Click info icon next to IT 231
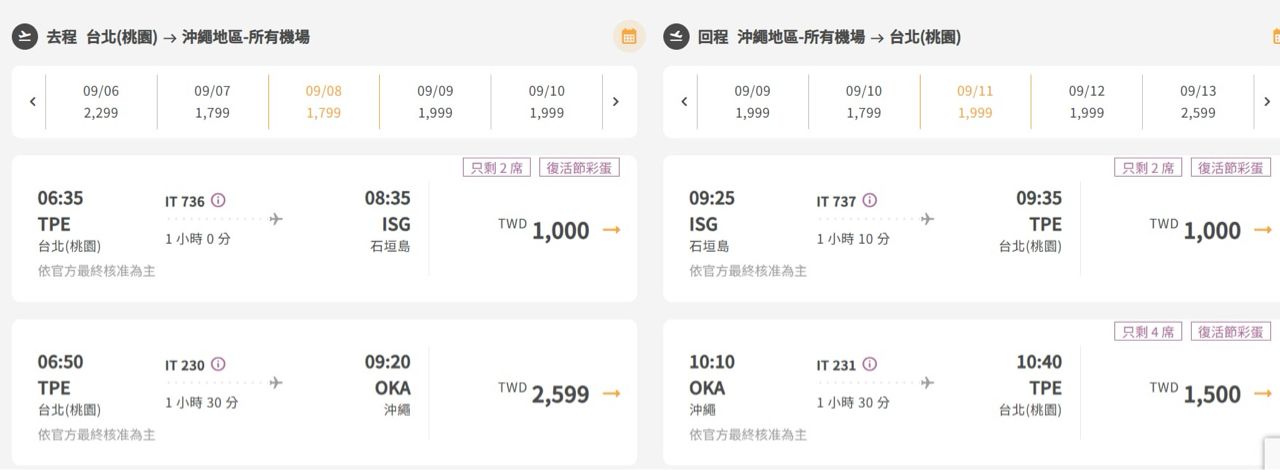 (x=870, y=364)
